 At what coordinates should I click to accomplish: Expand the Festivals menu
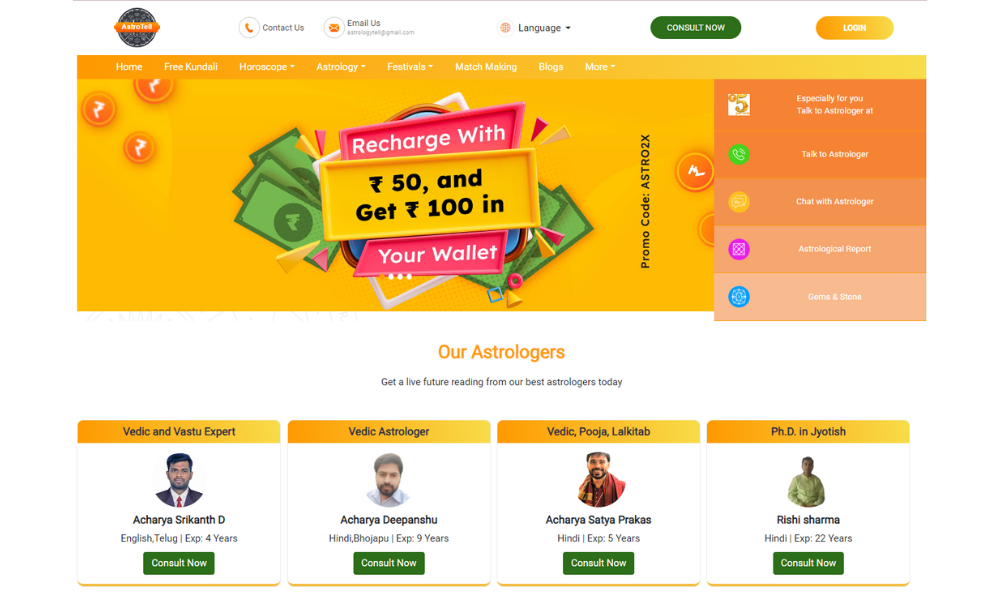click(x=409, y=67)
